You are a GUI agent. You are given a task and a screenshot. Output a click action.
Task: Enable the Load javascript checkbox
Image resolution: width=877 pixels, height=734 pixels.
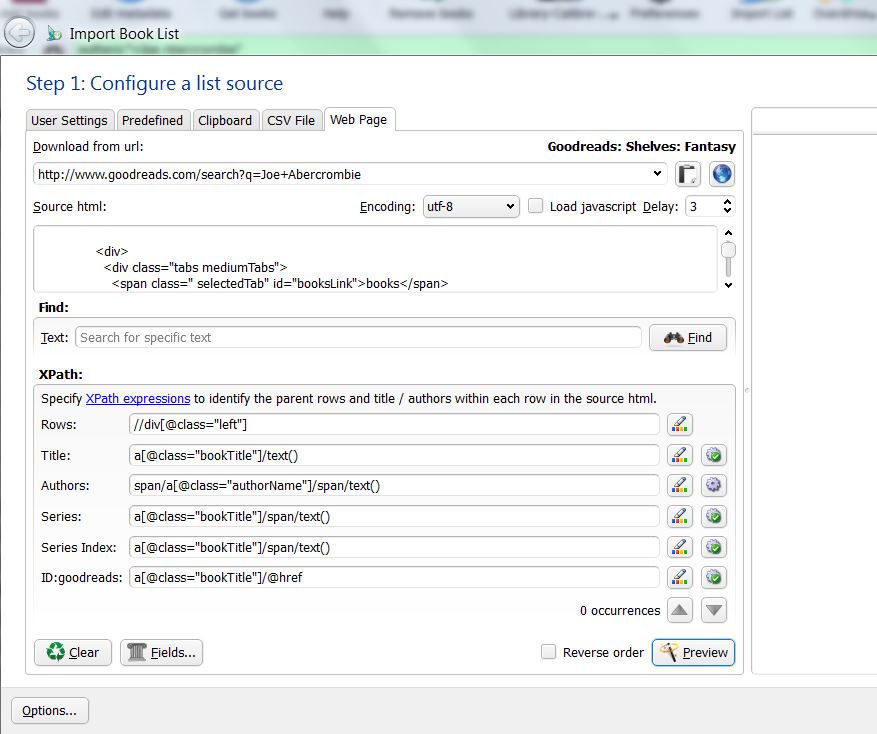pyautogui.click(x=536, y=206)
